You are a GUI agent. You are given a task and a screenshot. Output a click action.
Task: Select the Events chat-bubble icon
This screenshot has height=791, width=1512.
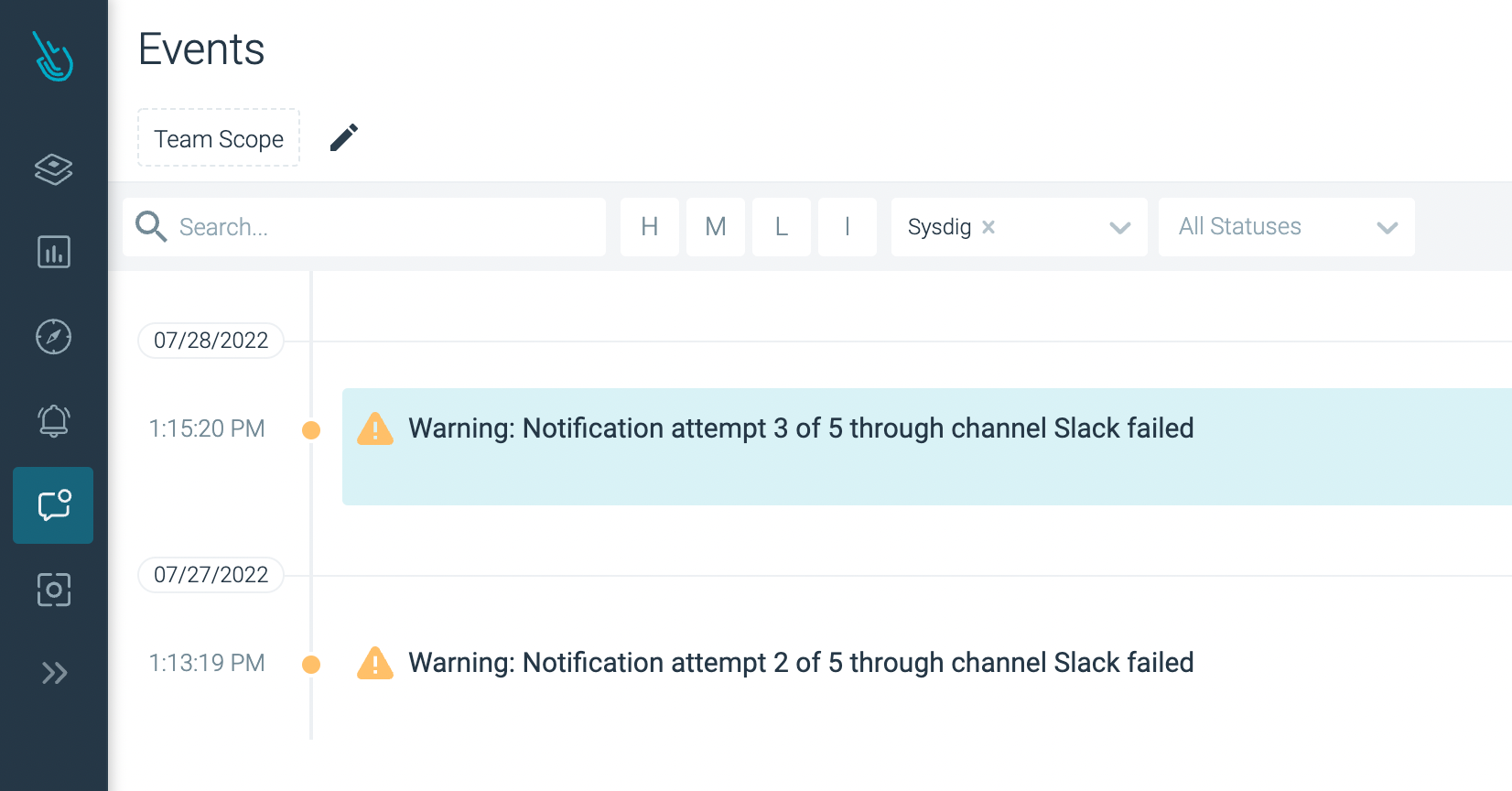pos(53,505)
